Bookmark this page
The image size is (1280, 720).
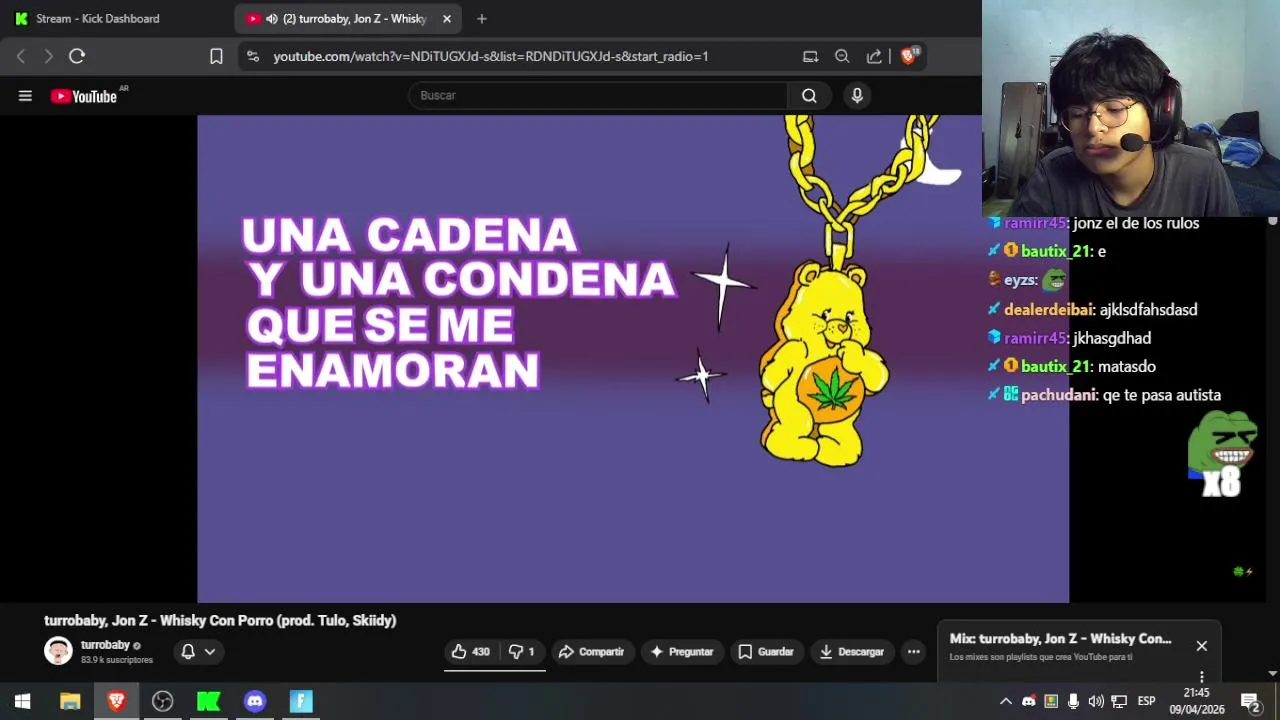pos(216,56)
